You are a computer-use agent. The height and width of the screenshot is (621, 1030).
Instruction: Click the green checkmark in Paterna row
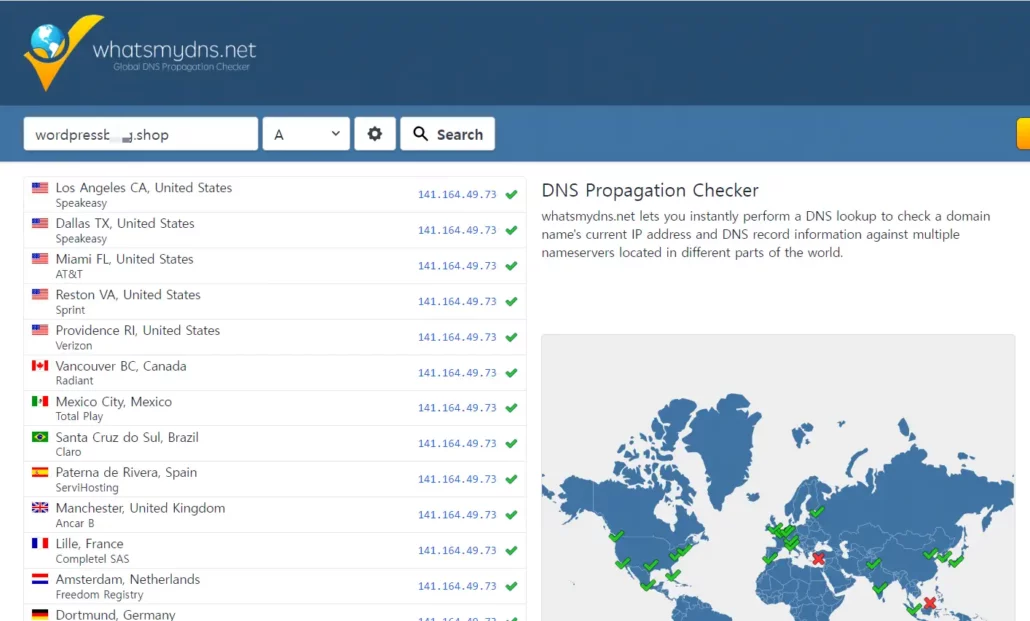click(512, 479)
